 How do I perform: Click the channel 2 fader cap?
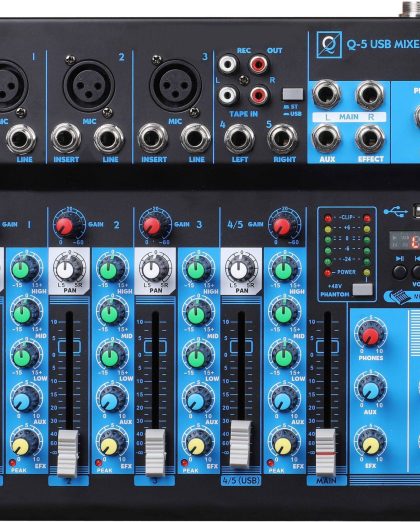tap(68, 453)
